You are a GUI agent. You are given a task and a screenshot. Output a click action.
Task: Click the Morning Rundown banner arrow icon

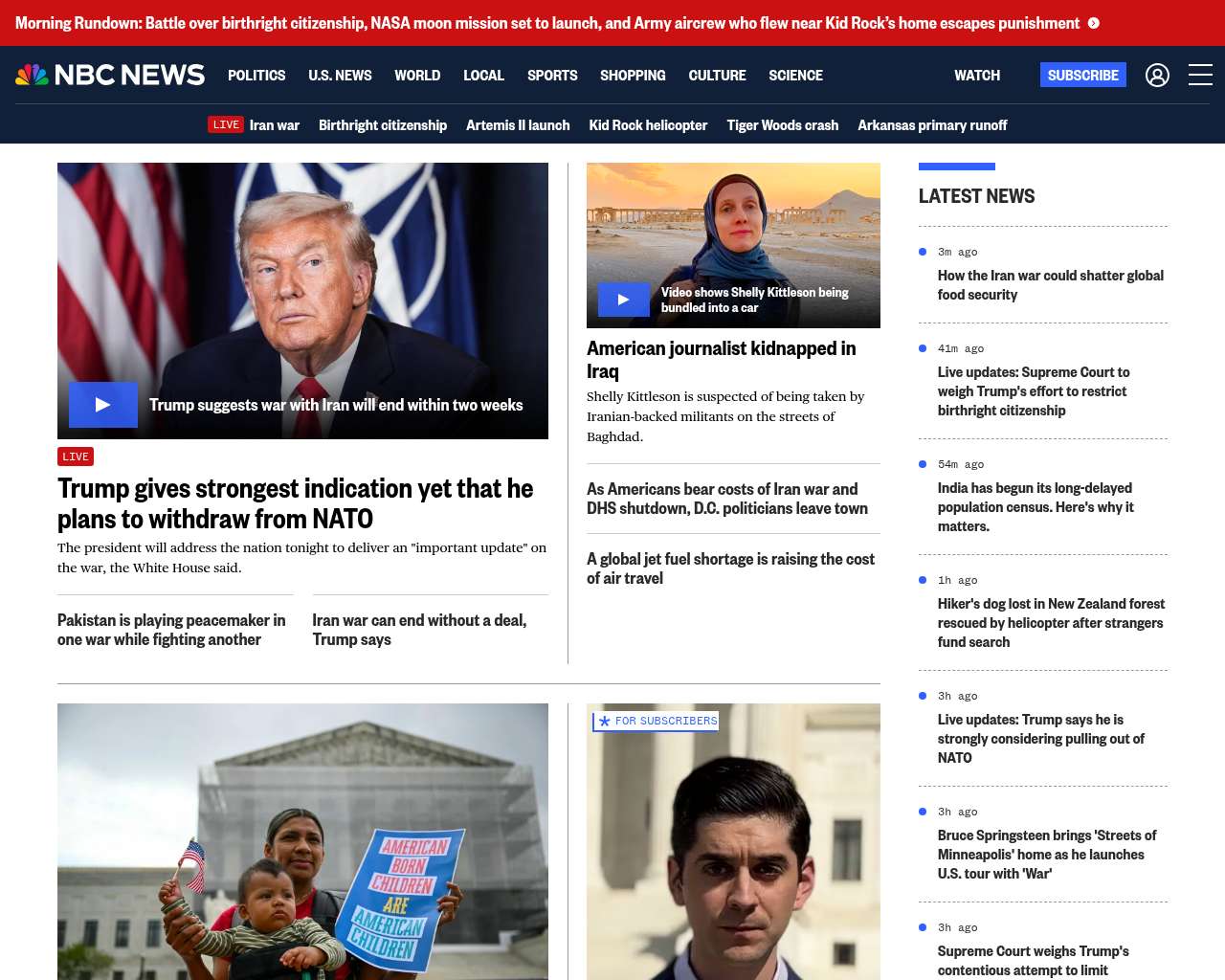pos(1094,23)
